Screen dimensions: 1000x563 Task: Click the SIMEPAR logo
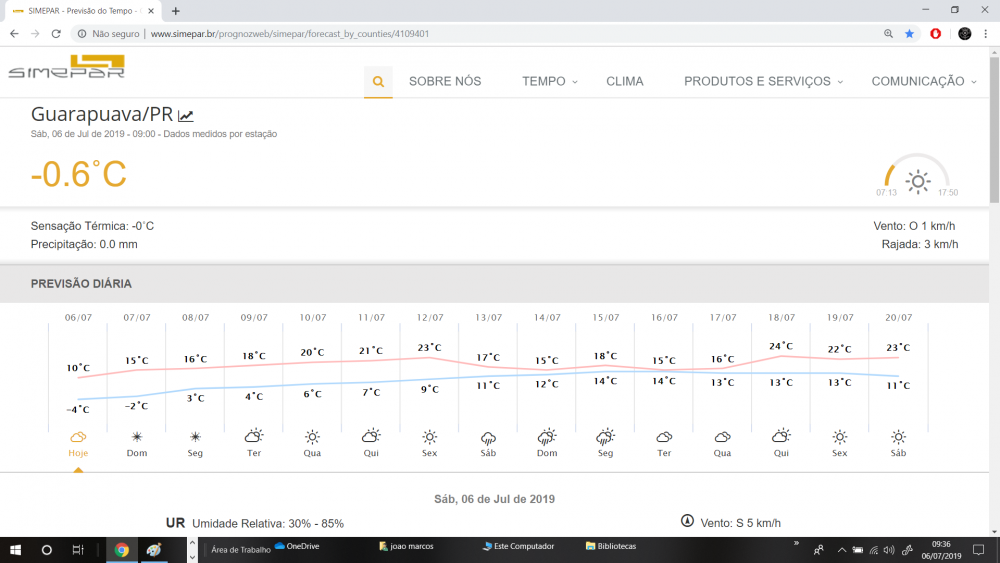point(66,68)
